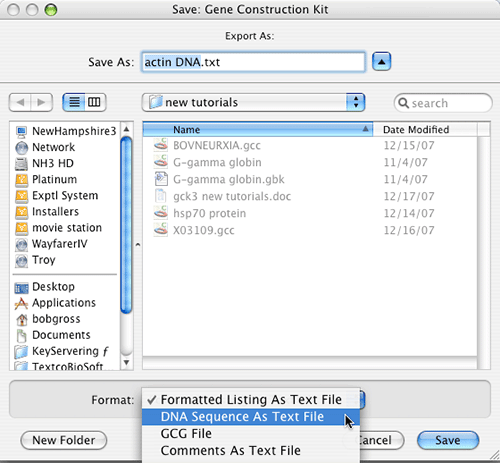
Task: Open the new tutorials folder popup
Action: 253,102
